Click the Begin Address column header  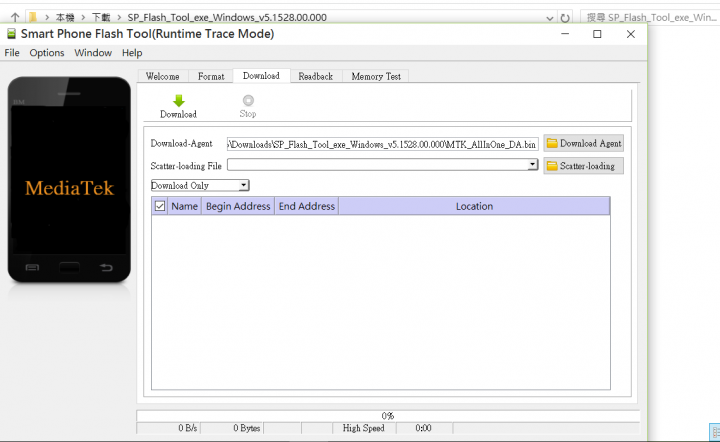pos(238,206)
